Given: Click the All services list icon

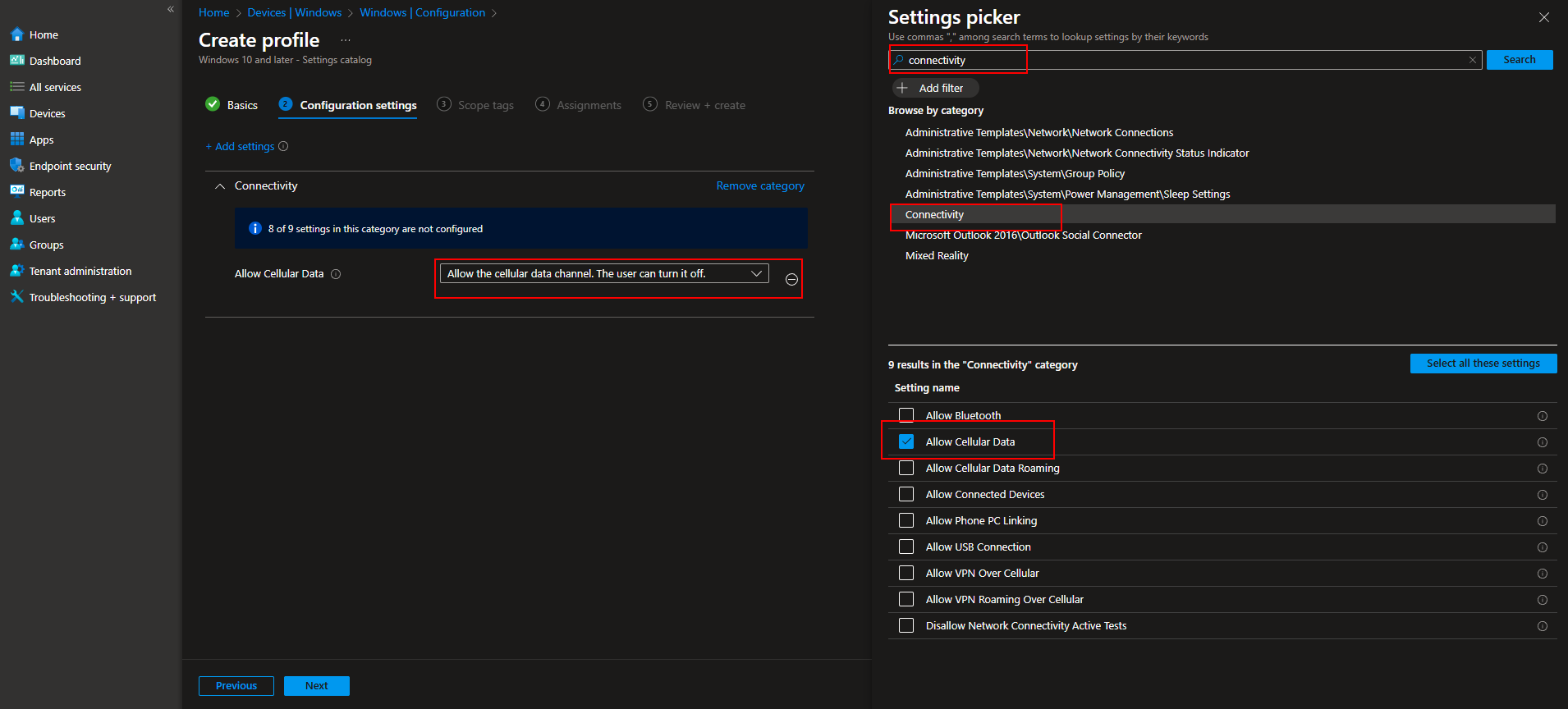Looking at the screenshot, I should (17, 87).
